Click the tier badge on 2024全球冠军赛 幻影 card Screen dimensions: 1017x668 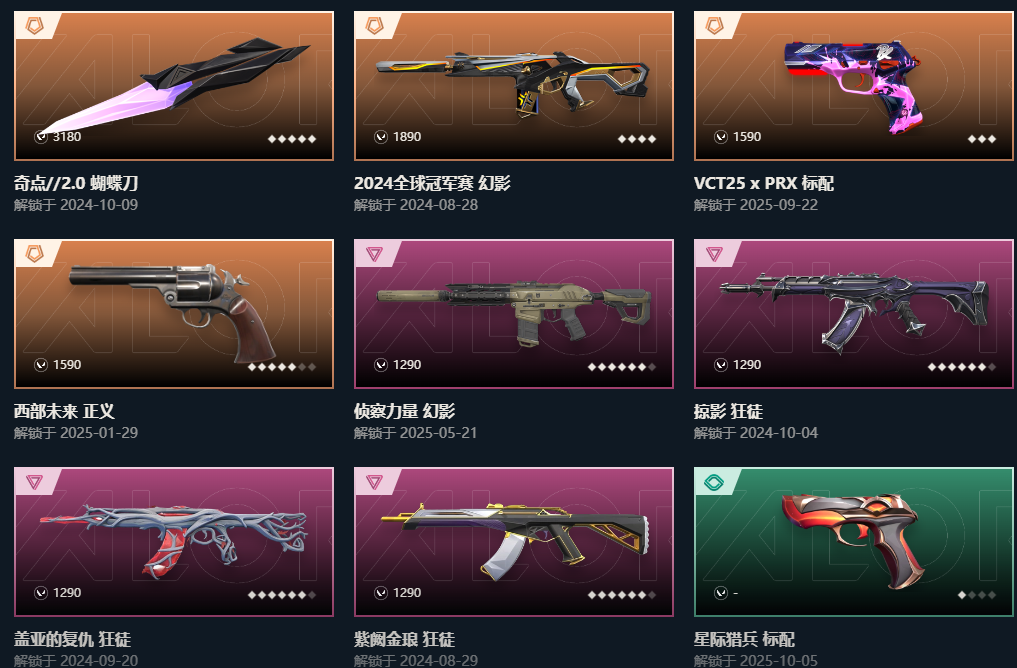(374, 26)
